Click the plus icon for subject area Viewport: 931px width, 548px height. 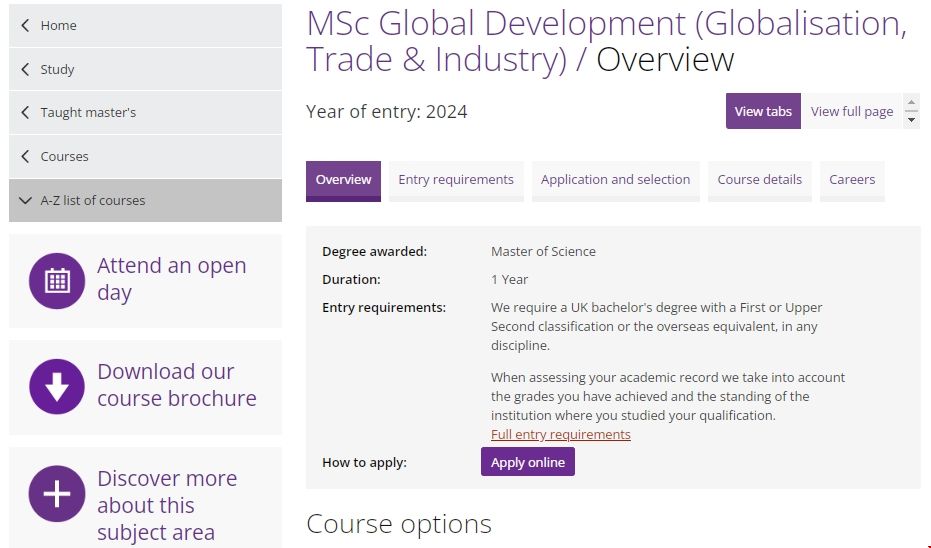(x=57, y=494)
